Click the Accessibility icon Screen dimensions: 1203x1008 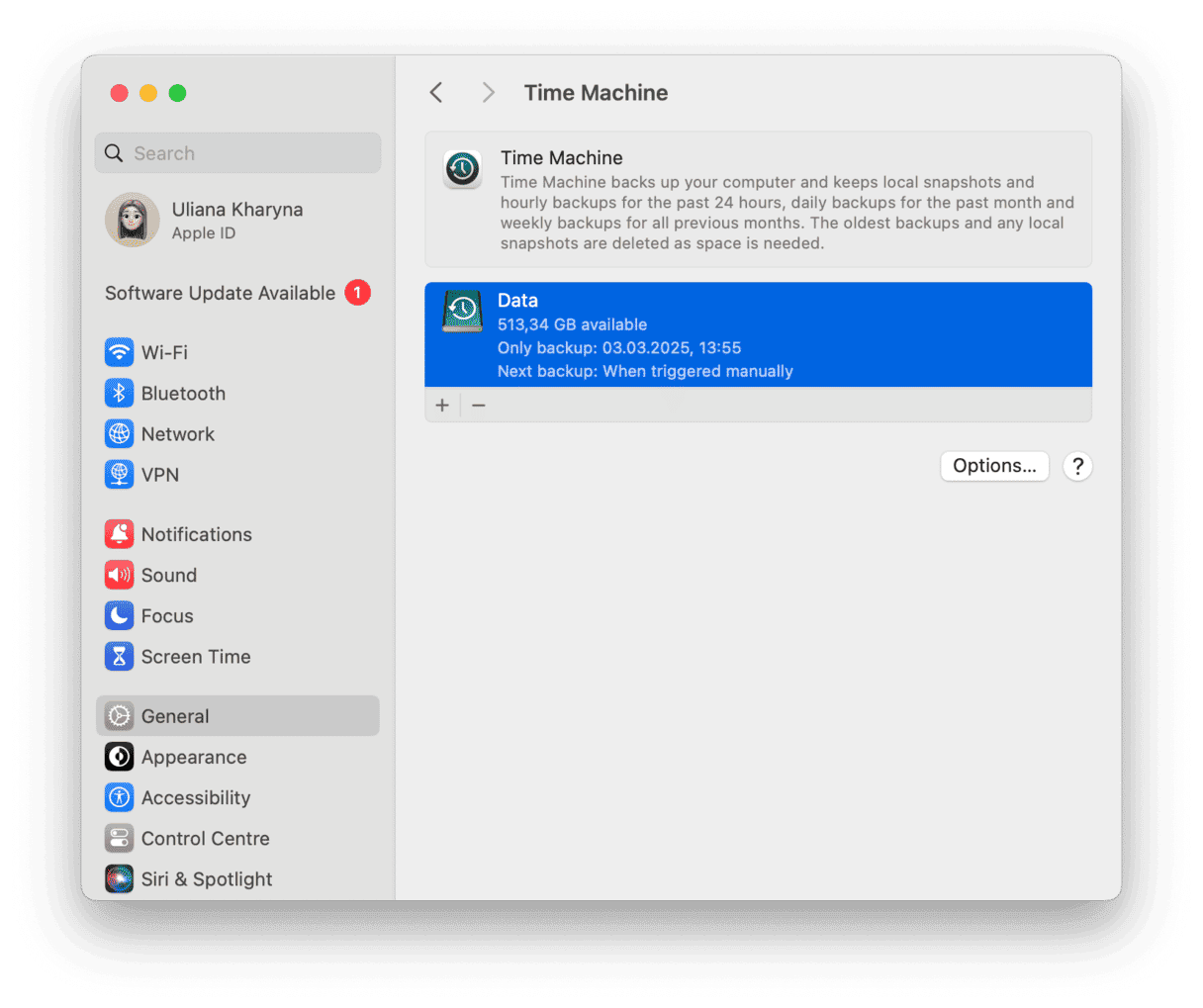coord(119,797)
